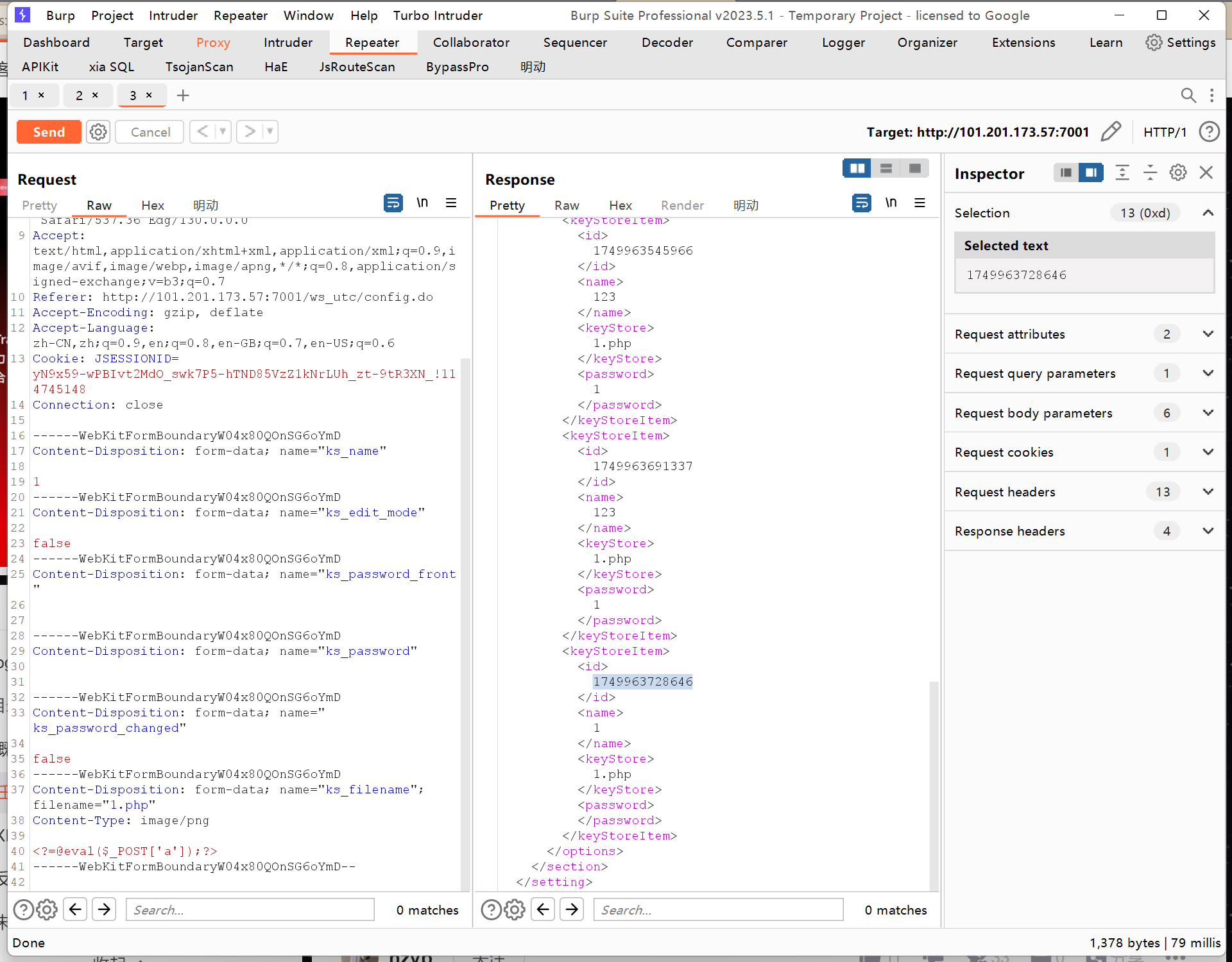Viewport: 1232px width, 962px height.
Task: Click the Inspector collapse all sections icon
Action: tap(1150, 173)
